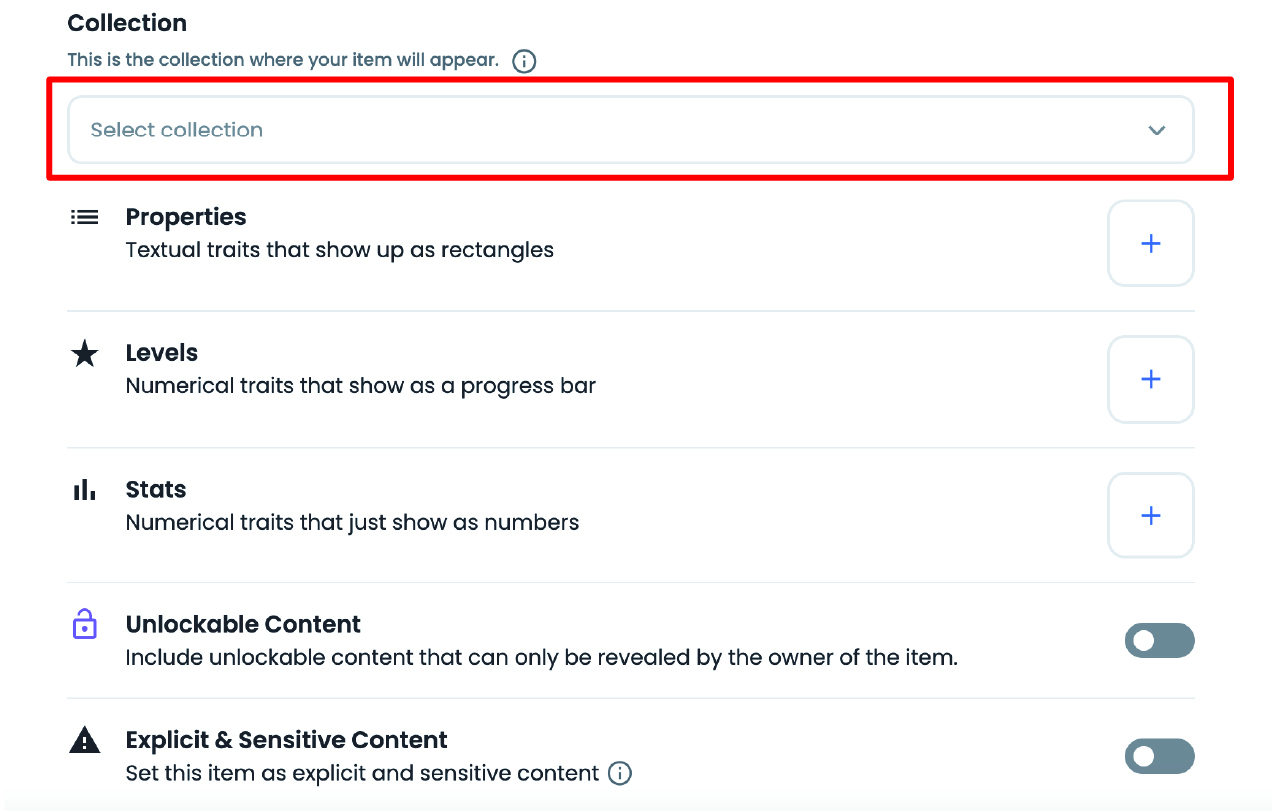This screenshot has height=811, width=1272.
Task: Add a new Levels trait
Action: point(1150,379)
